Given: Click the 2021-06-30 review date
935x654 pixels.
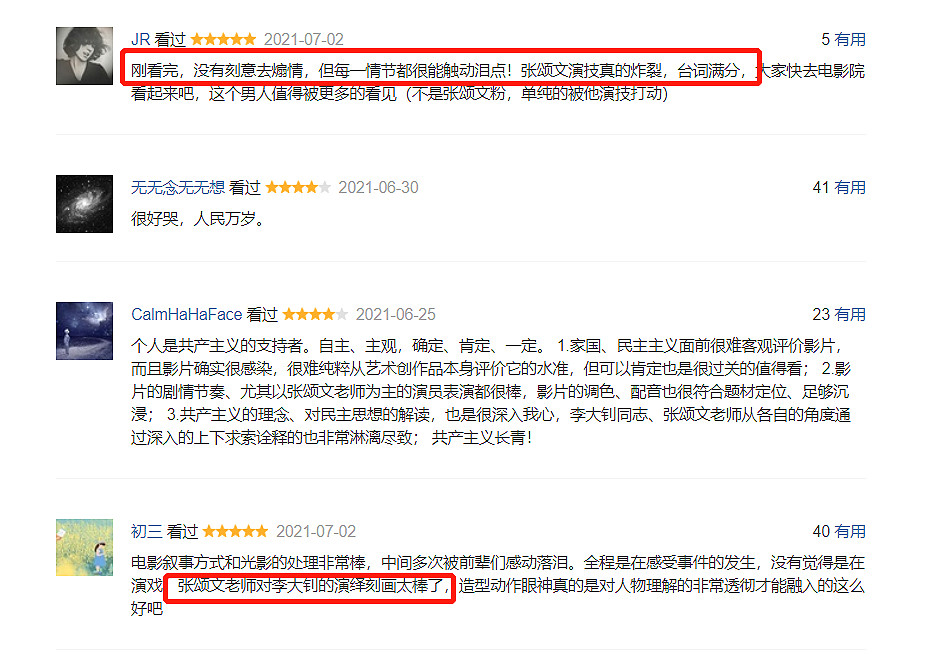Looking at the screenshot, I should point(379,188).
